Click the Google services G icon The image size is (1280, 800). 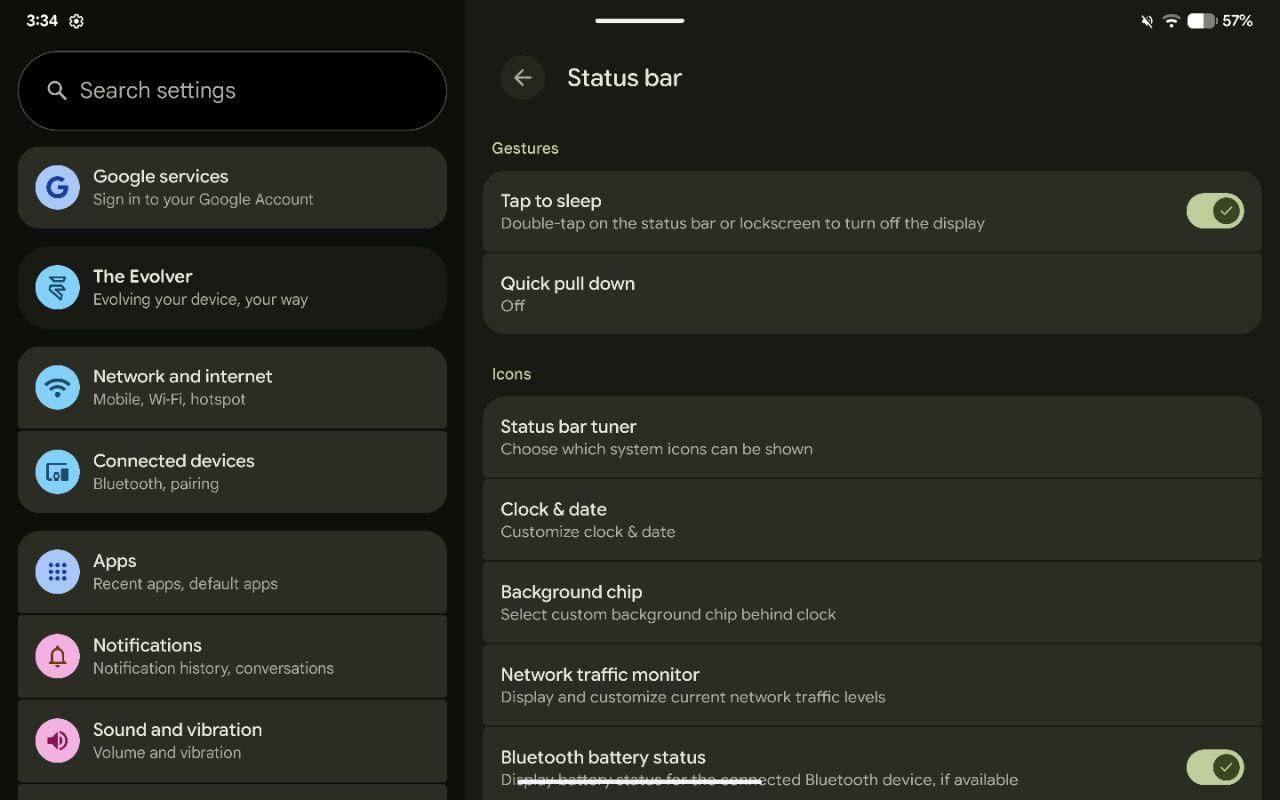pyautogui.click(x=57, y=188)
